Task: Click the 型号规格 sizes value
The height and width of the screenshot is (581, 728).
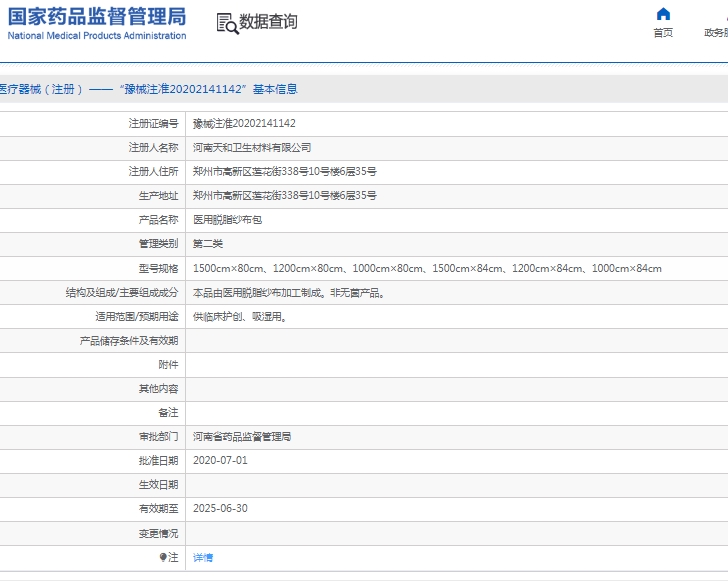Action: 427,268
